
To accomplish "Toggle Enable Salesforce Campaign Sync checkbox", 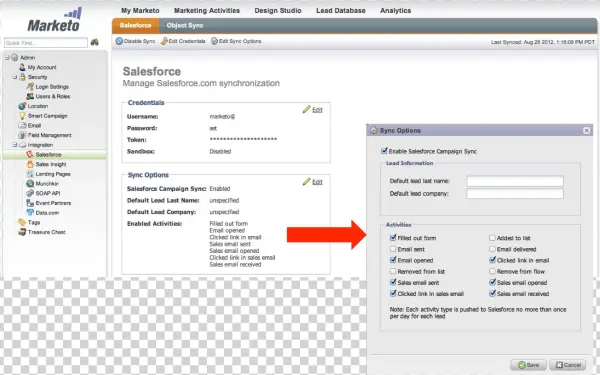I will tap(384, 151).
